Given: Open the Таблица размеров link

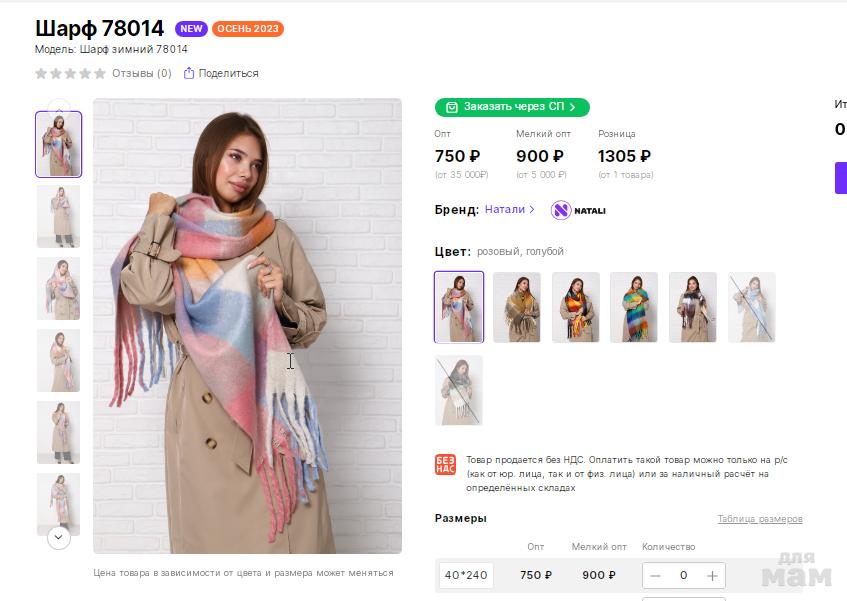Looking at the screenshot, I should (759, 519).
